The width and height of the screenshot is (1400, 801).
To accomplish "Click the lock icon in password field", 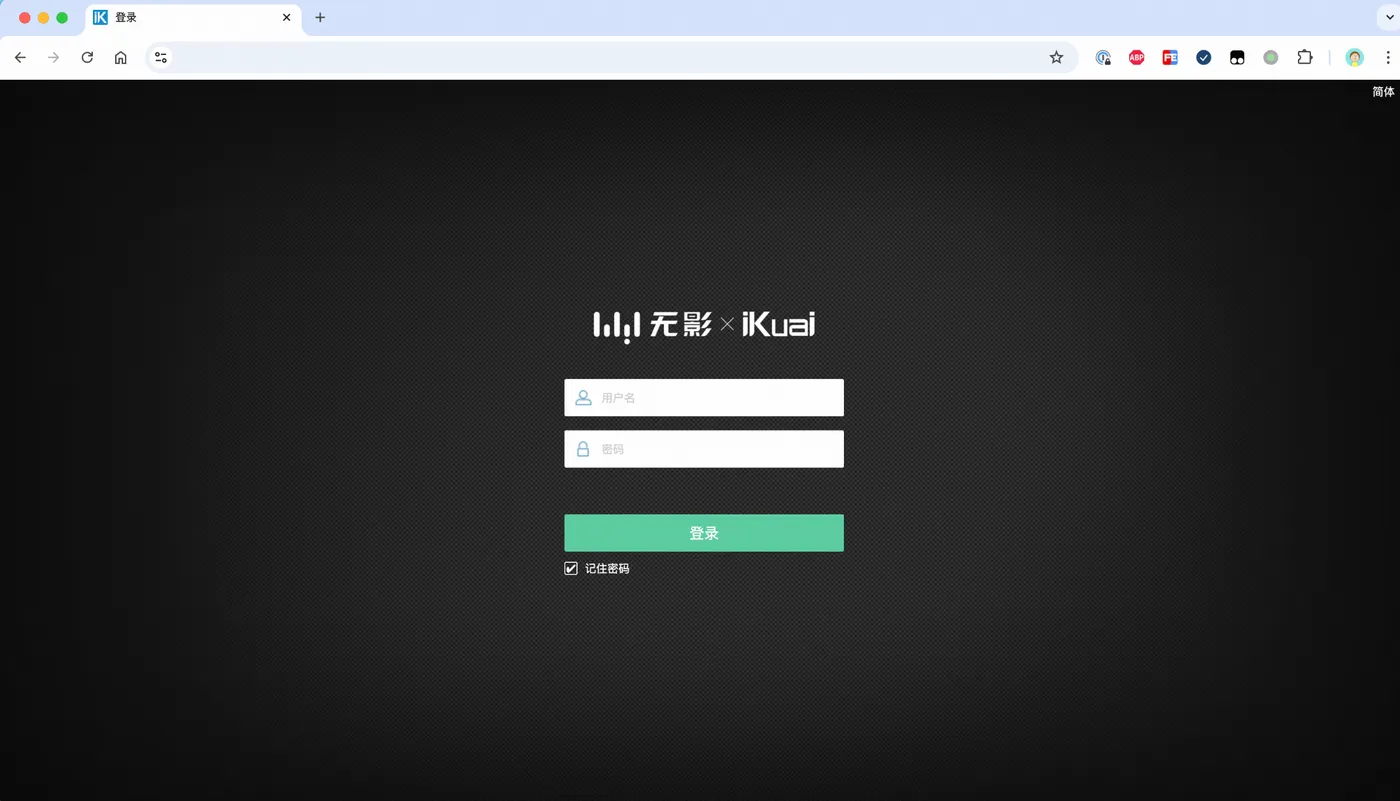I will point(583,449).
